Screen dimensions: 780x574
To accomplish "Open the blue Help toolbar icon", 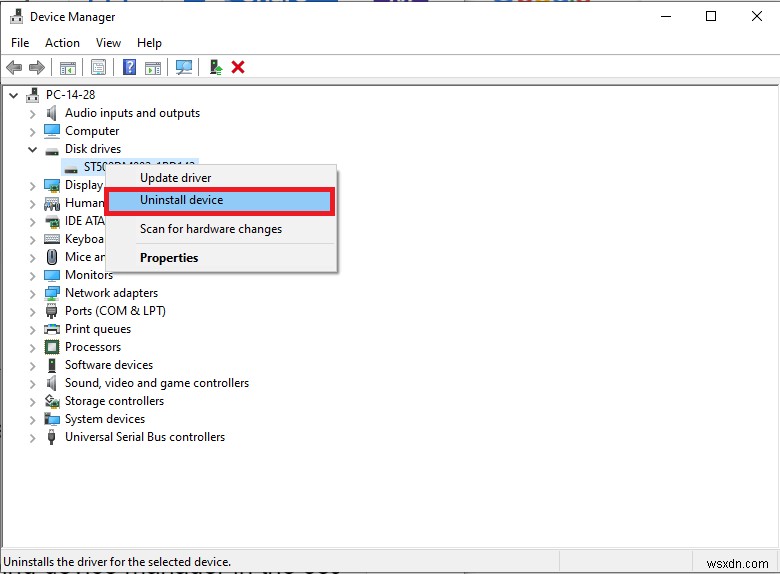I will pos(129,67).
